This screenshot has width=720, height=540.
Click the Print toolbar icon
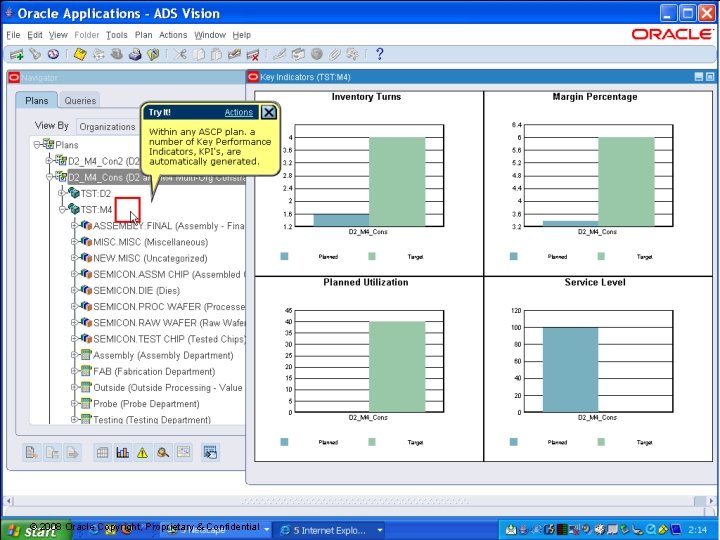click(135, 54)
